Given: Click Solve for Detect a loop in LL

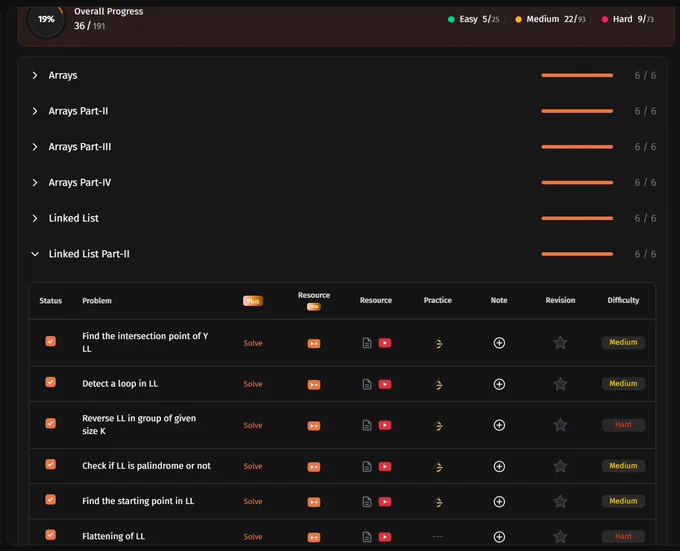Looking at the screenshot, I should click(x=253, y=384).
